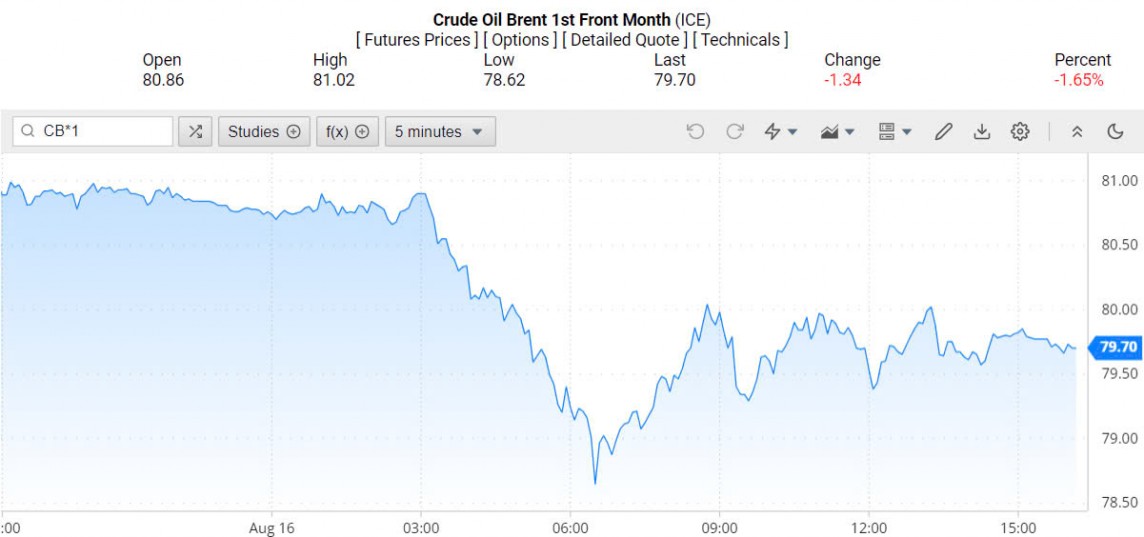Viewport: 1144px width, 537px height.
Task: Change the 5 minutes interval dropdown
Action: [x=439, y=132]
